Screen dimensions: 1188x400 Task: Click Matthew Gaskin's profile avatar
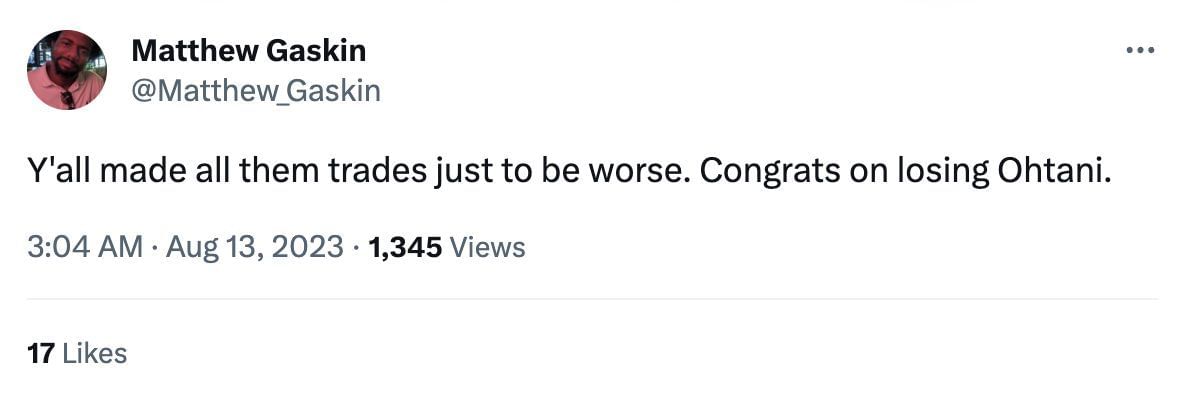(67, 70)
